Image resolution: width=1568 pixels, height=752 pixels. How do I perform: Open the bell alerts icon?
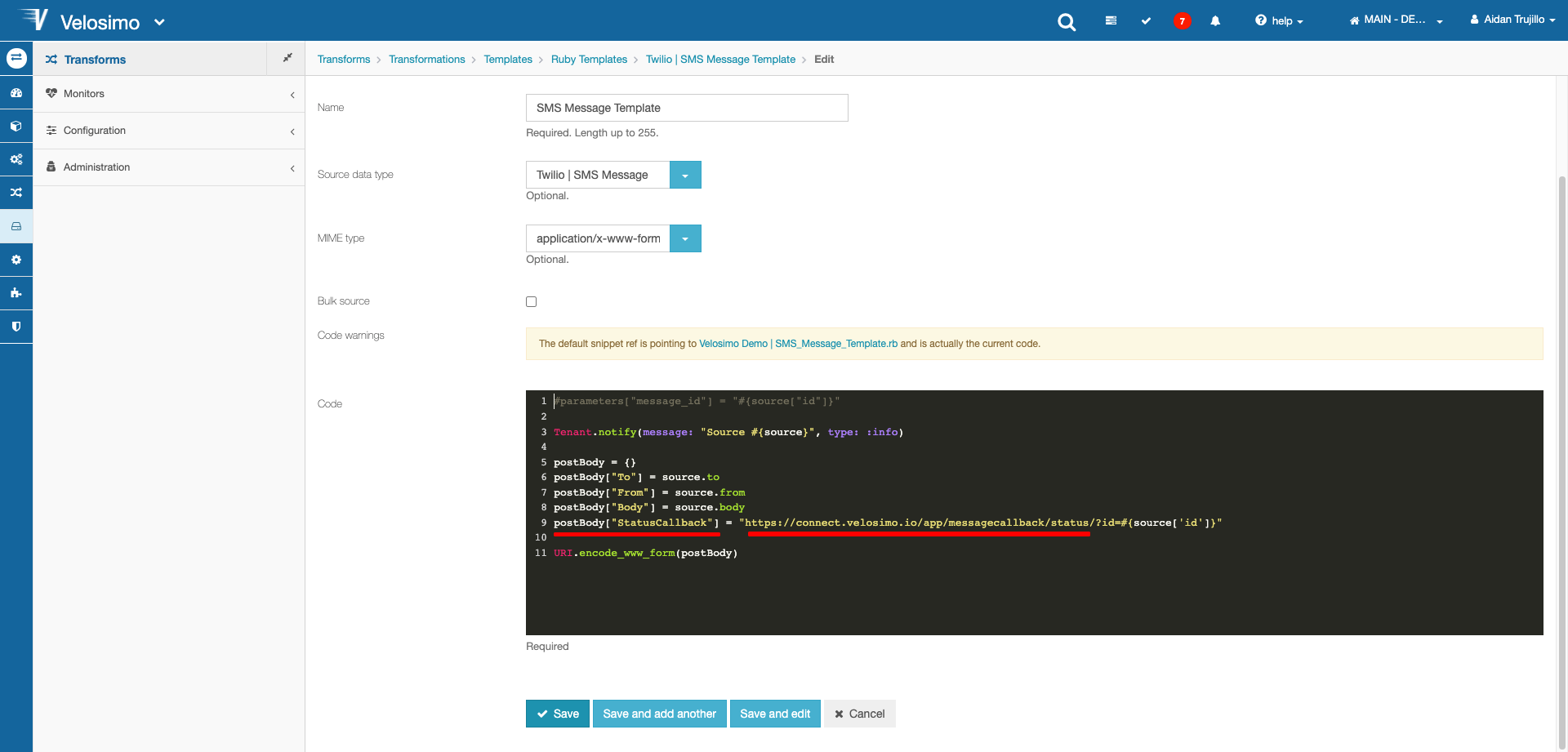pyautogui.click(x=1215, y=21)
